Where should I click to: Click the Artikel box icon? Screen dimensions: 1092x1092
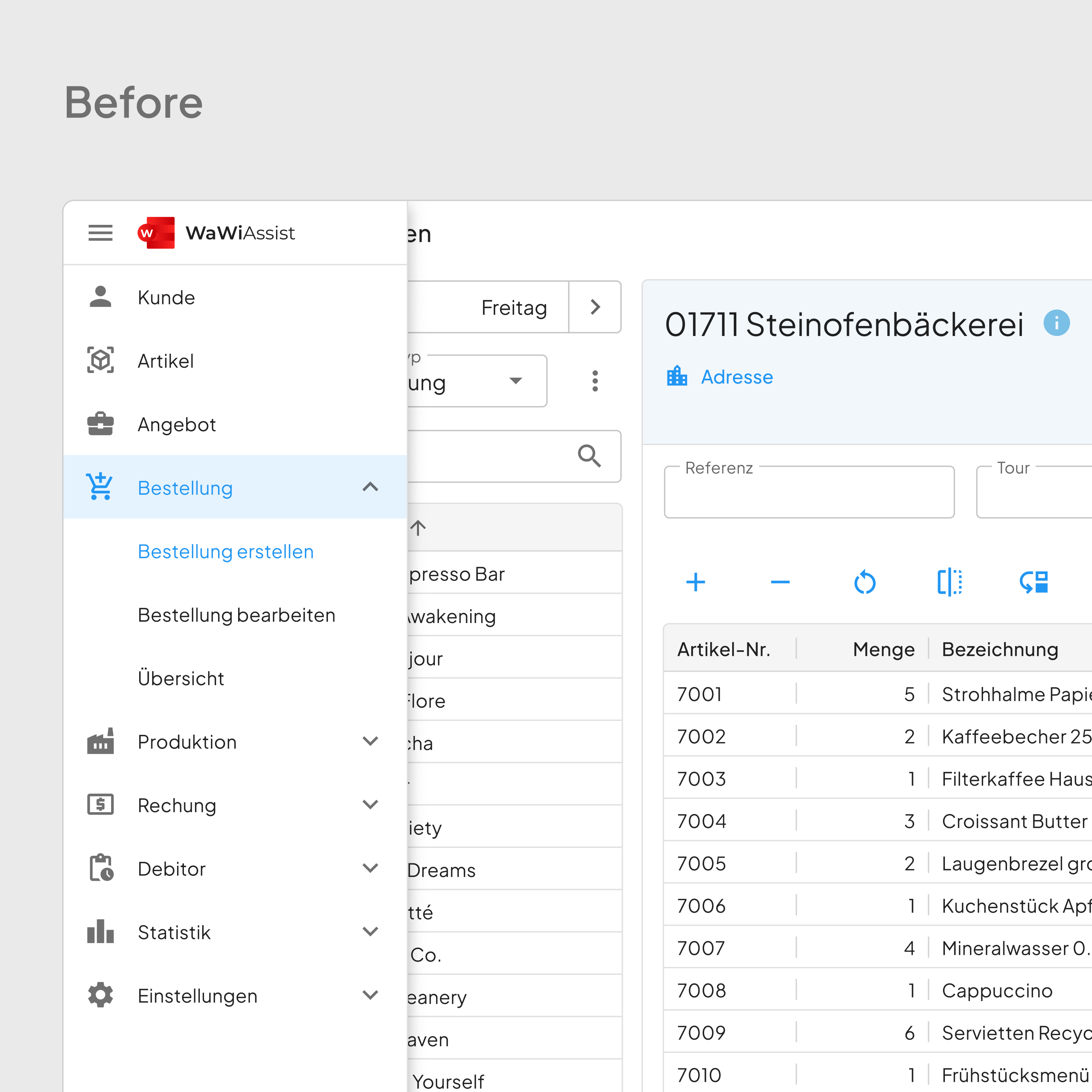pyautogui.click(x=100, y=360)
